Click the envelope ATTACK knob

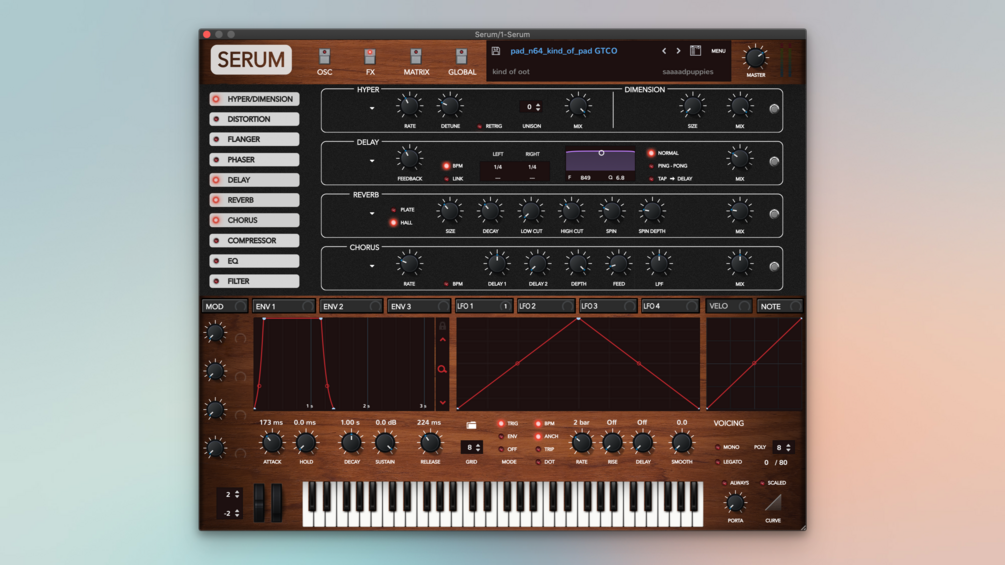point(272,442)
